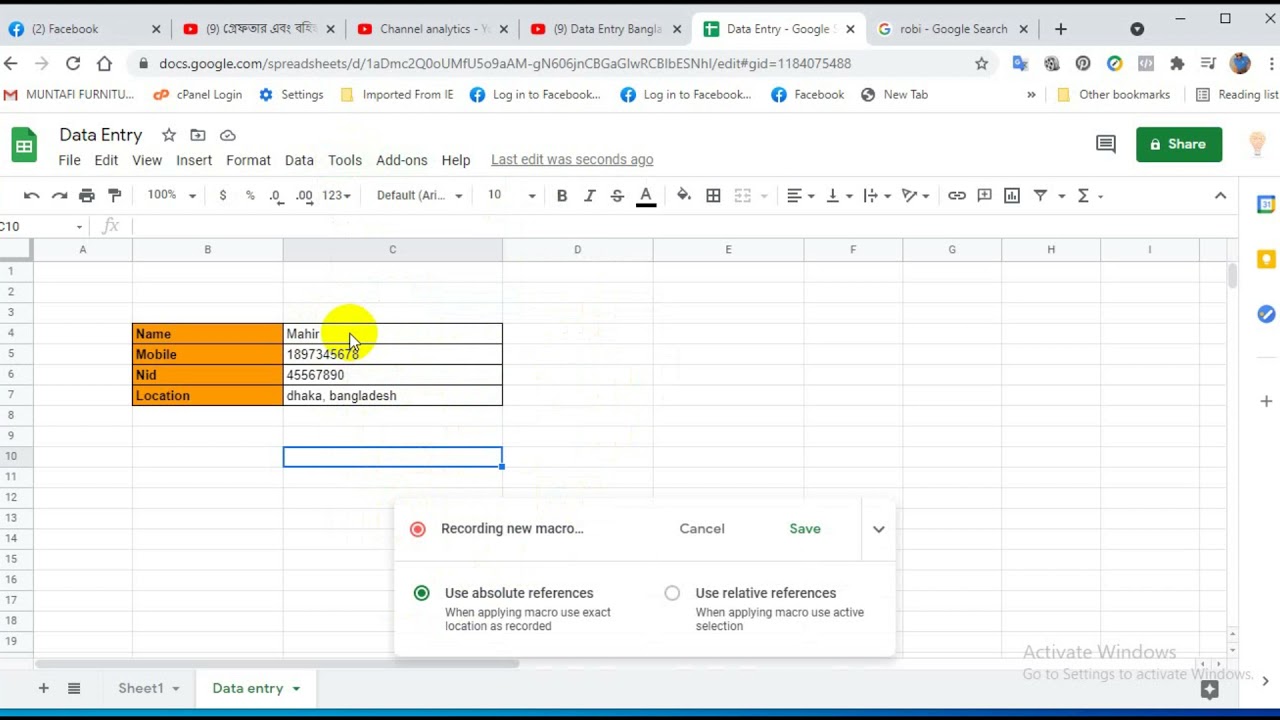Open Google Sheets home icon
The height and width of the screenshot is (720, 1280).
[x=24, y=146]
